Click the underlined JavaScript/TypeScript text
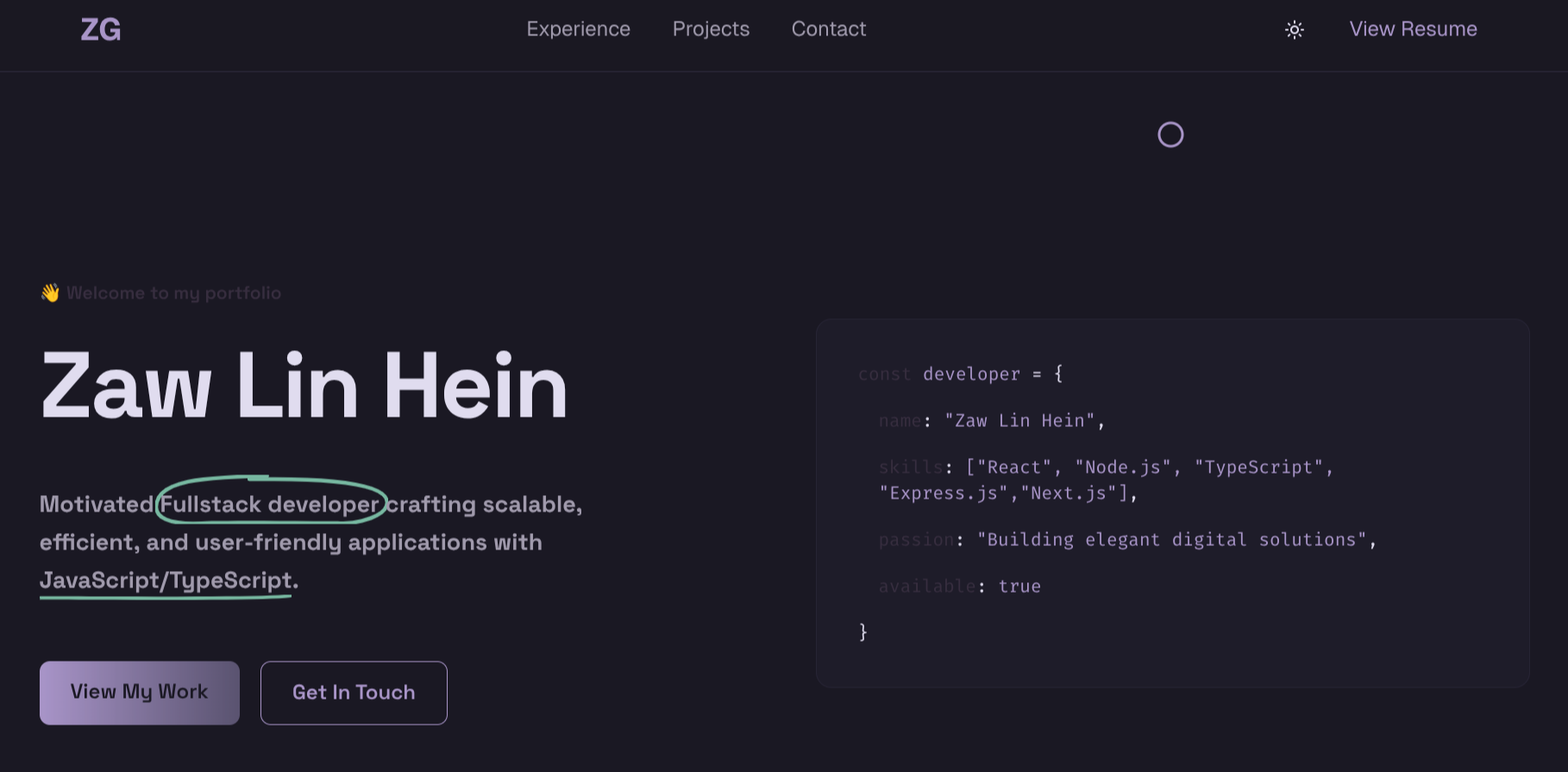The width and height of the screenshot is (1568, 772). pyautogui.click(x=166, y=581)
